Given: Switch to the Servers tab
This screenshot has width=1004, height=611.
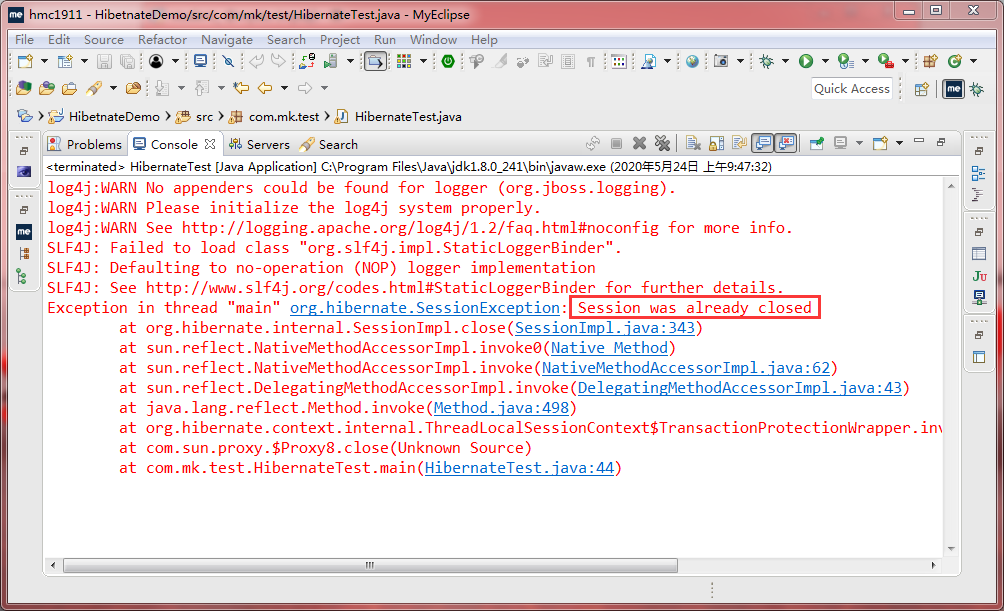Looking at the screenshot, I should (x=259, y=144).
